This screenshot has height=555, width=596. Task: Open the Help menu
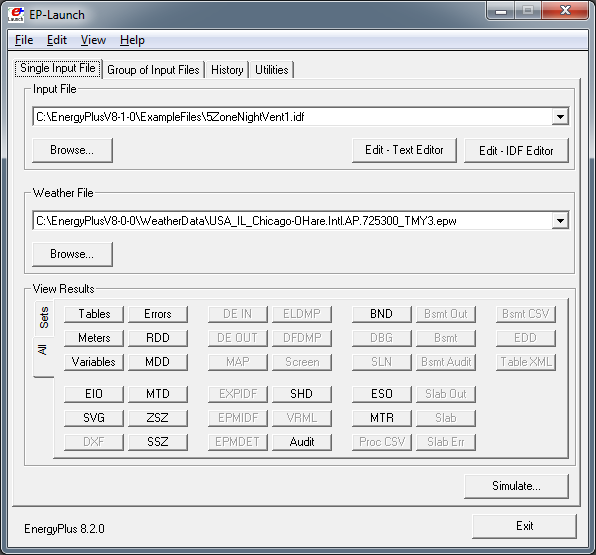[x=132, y=40]
